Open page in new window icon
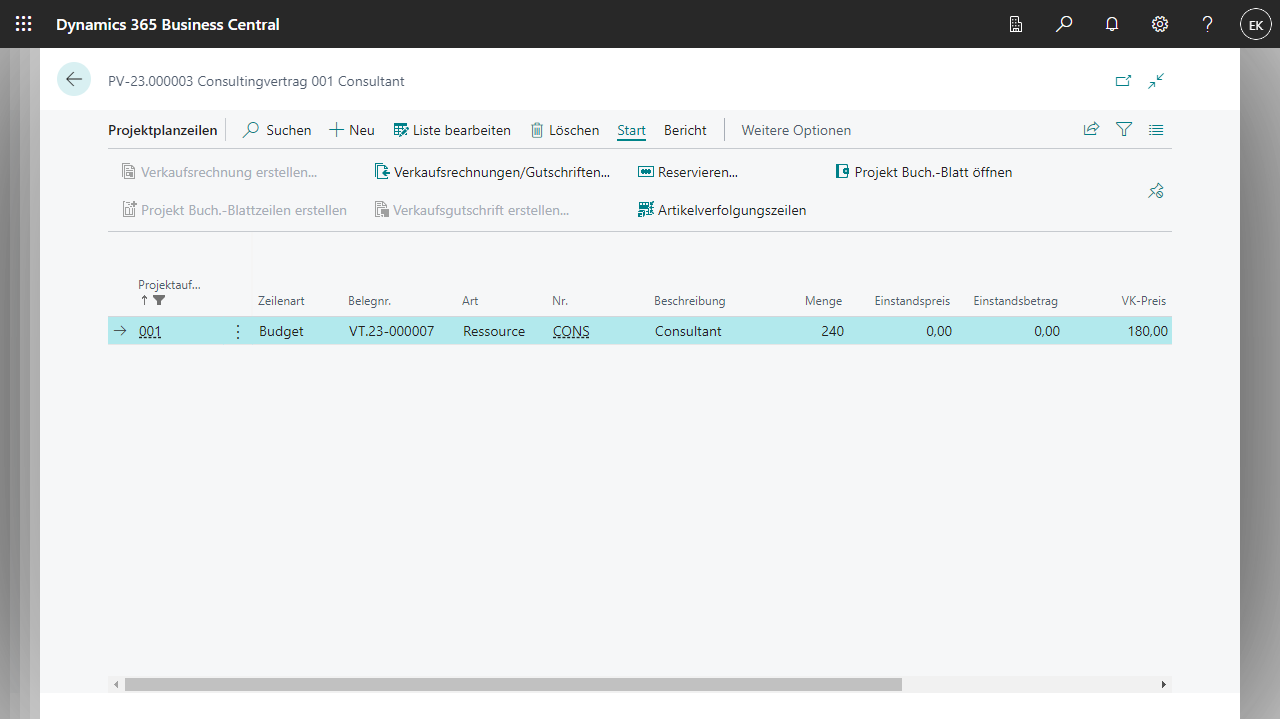Viewport: 1280px width, 720px height. click(1123, 81)
